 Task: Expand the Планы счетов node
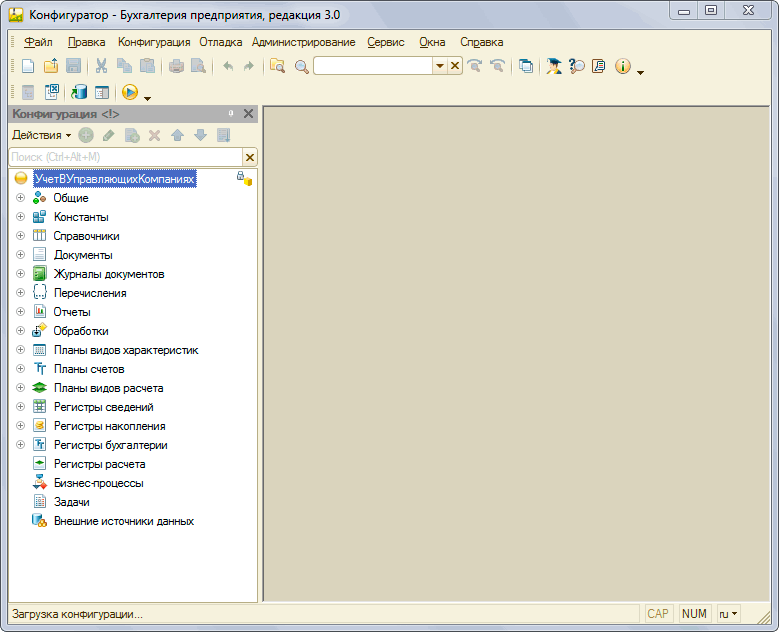(20, 369)
